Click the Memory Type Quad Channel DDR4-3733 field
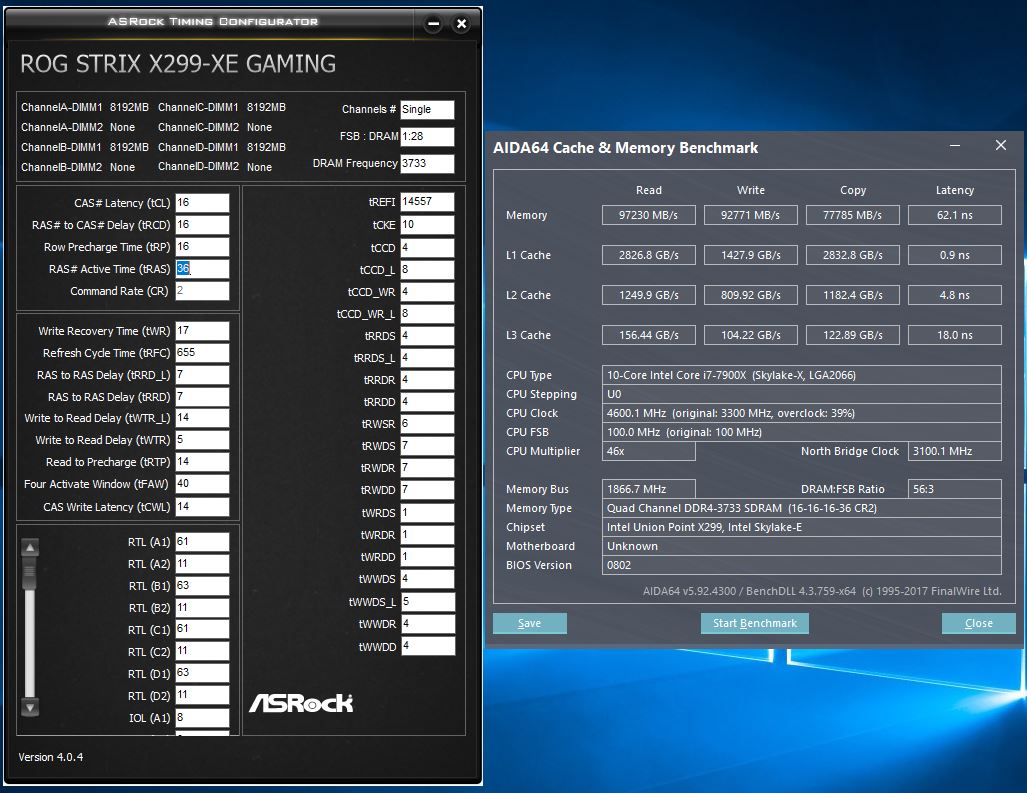 coord(802,508)
